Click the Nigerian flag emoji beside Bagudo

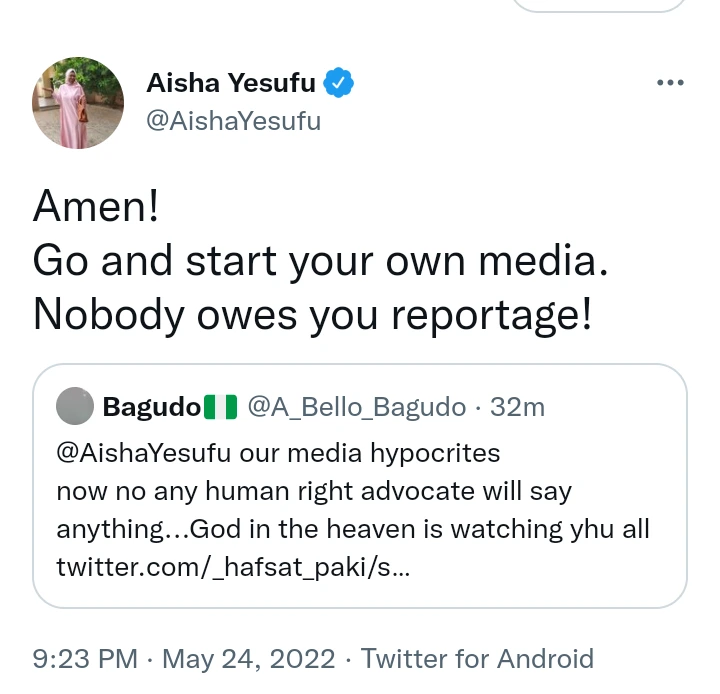(x=220, y=407)
